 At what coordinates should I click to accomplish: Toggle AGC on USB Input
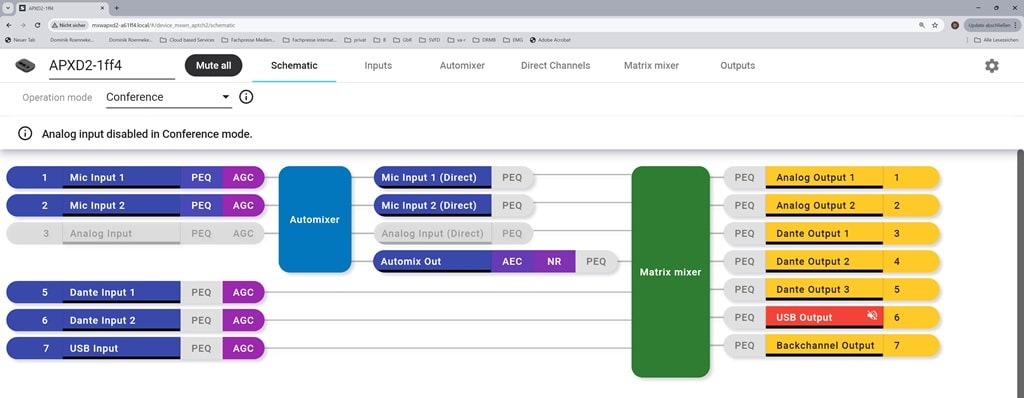[243, 348]
